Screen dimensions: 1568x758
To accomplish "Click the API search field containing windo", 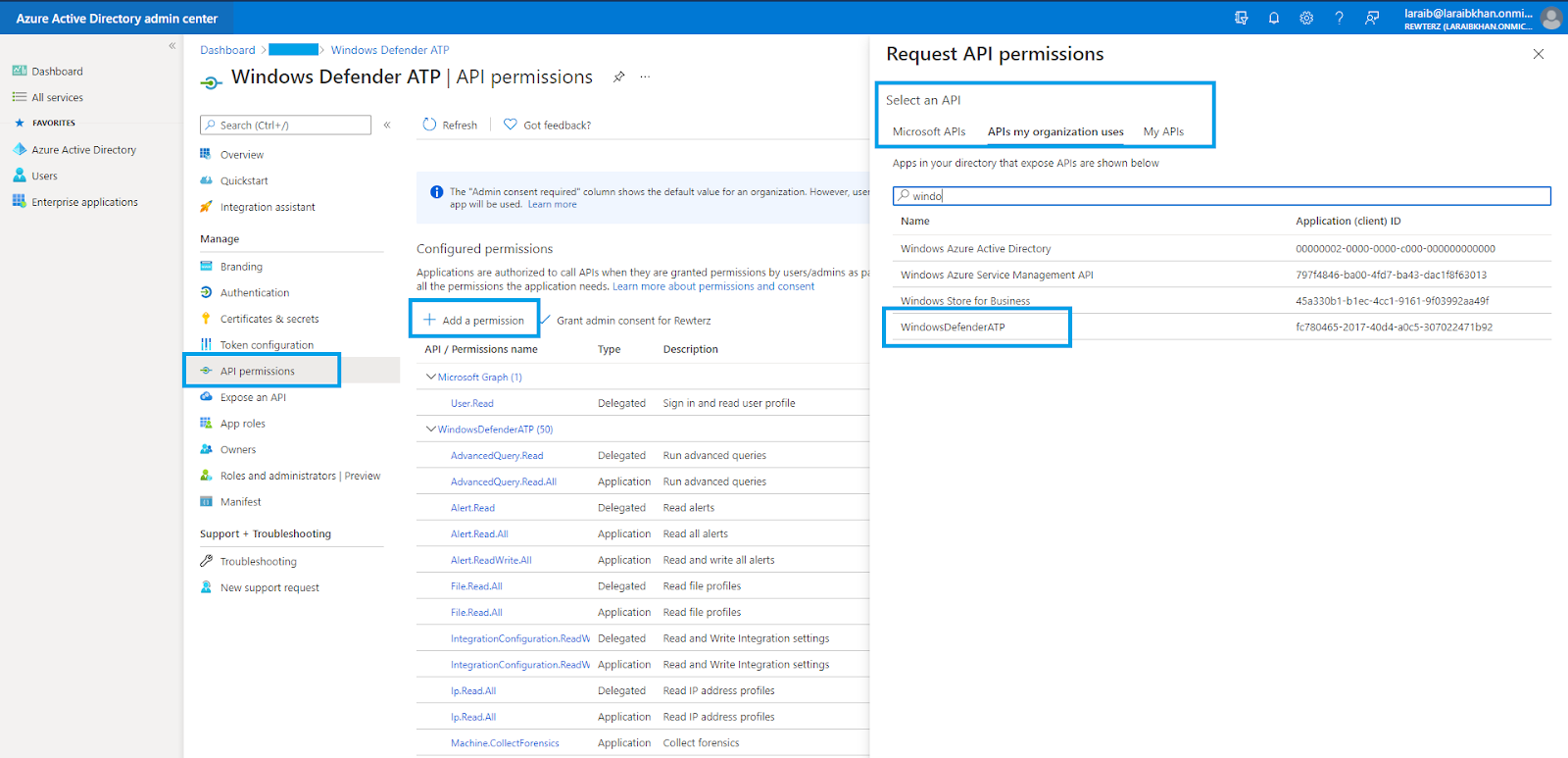I will click(x=1221, y=196).
